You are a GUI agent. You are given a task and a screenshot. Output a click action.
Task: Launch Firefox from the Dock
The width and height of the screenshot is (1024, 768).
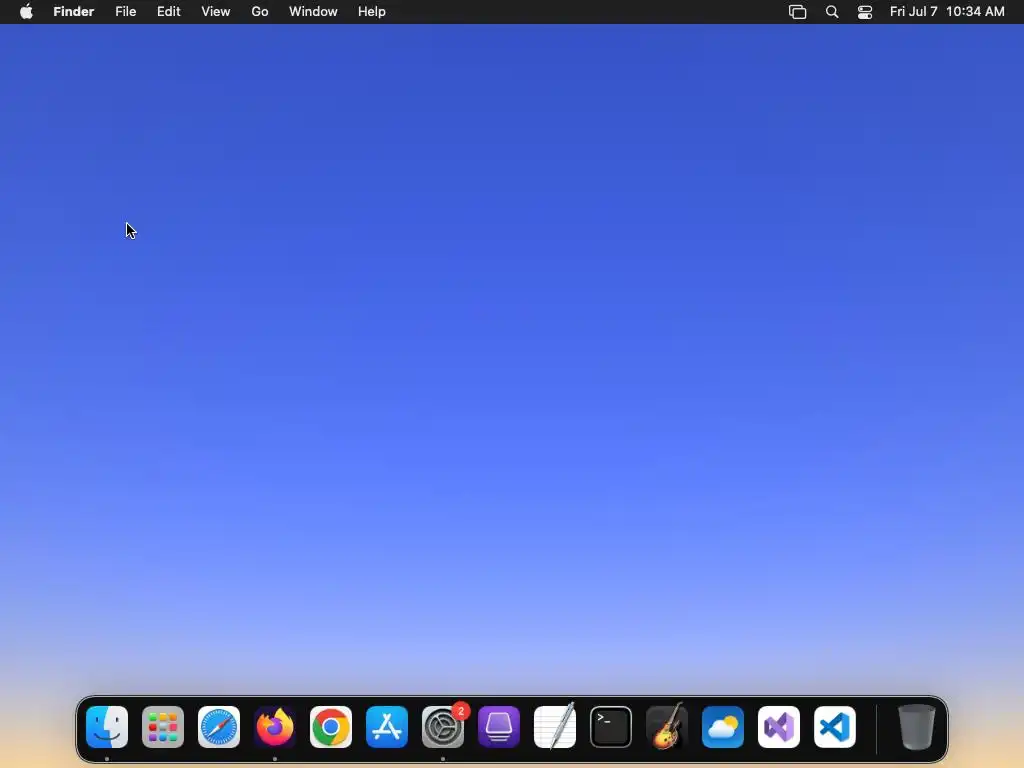(275, 727)
